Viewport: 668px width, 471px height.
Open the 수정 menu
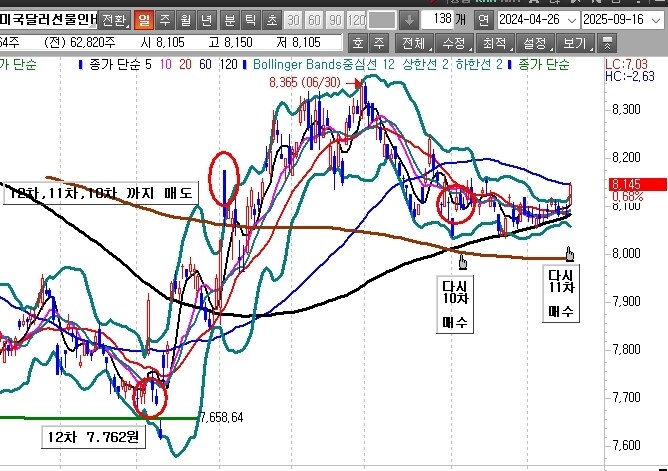click(x=455, y=43)
